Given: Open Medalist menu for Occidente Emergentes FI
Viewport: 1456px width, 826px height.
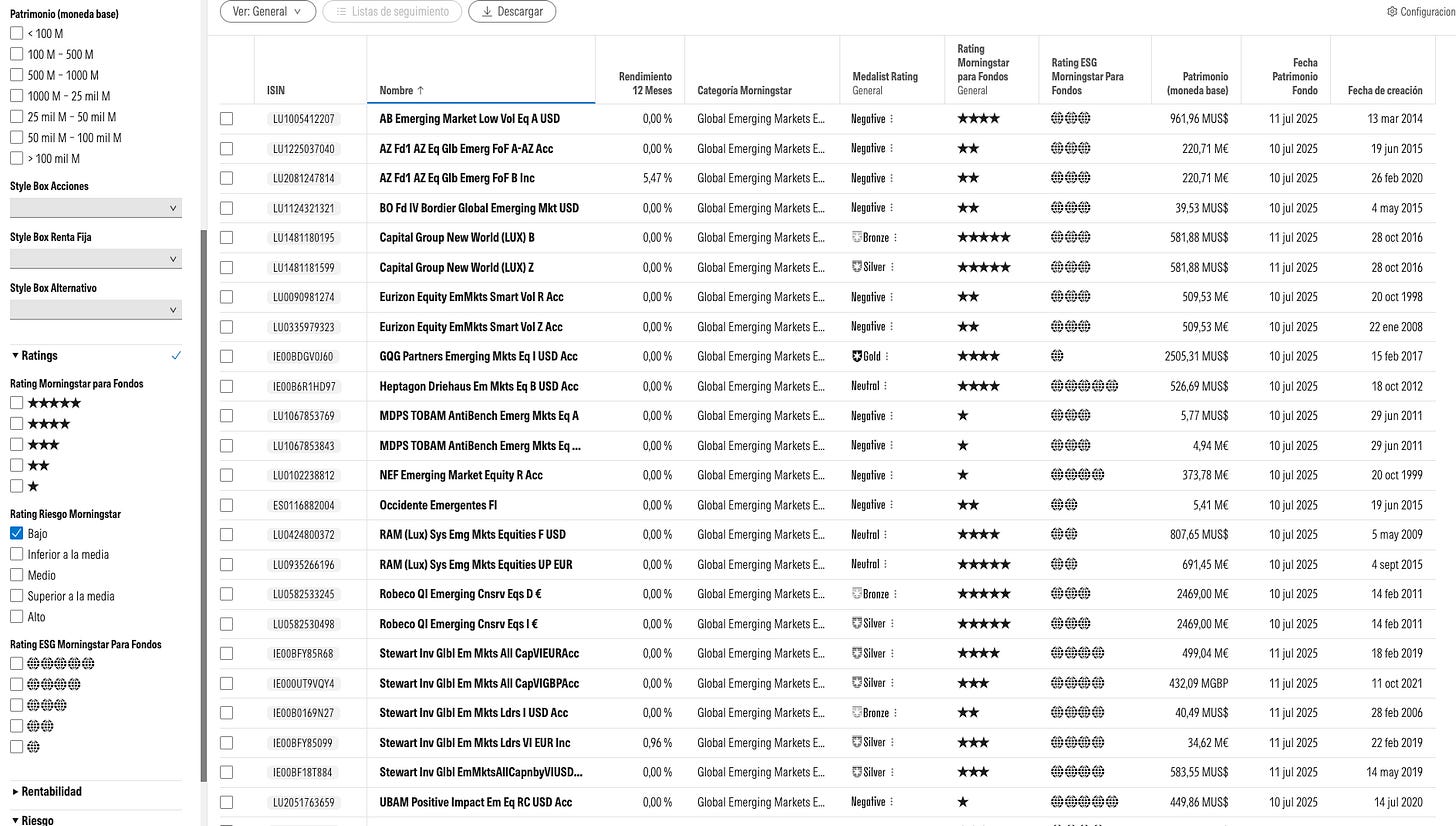Looking at the screenshot, I should tap(892, 505).
